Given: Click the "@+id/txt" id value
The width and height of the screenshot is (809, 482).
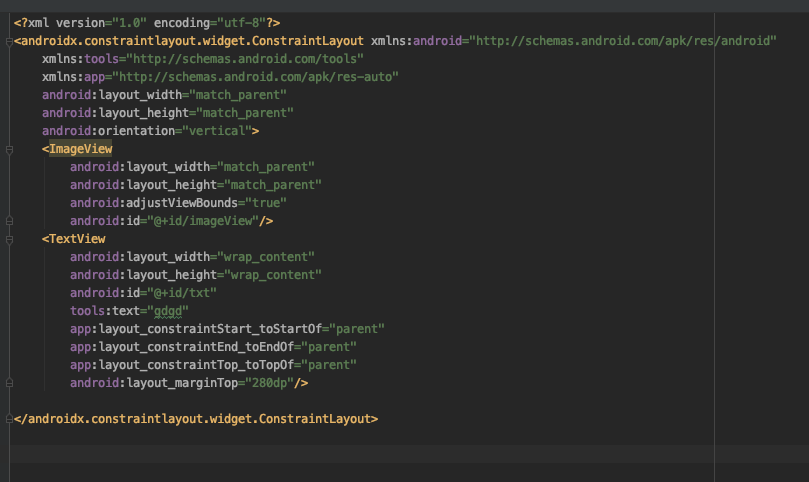Looking at the screenshot, I should [x=182, y=293].
